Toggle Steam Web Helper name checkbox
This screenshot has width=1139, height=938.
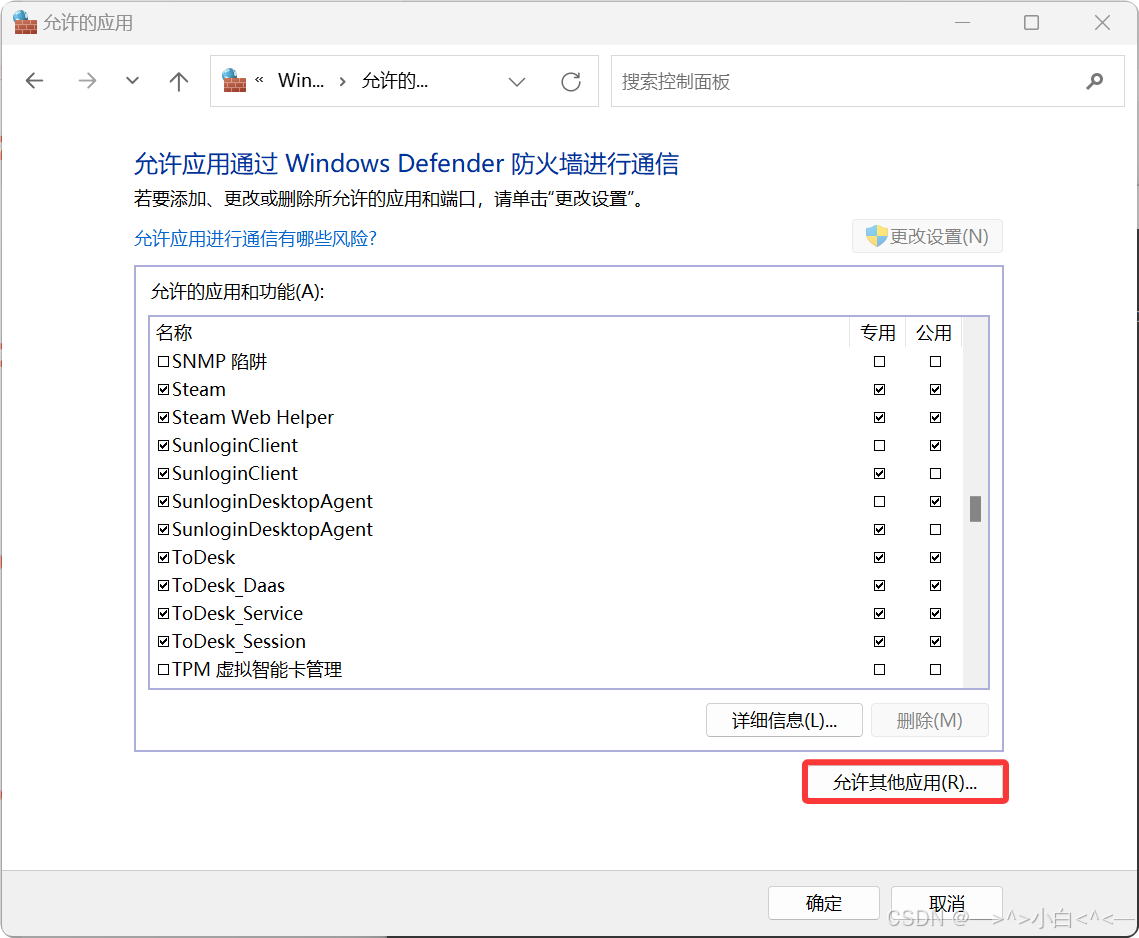[x=163, y=417]
